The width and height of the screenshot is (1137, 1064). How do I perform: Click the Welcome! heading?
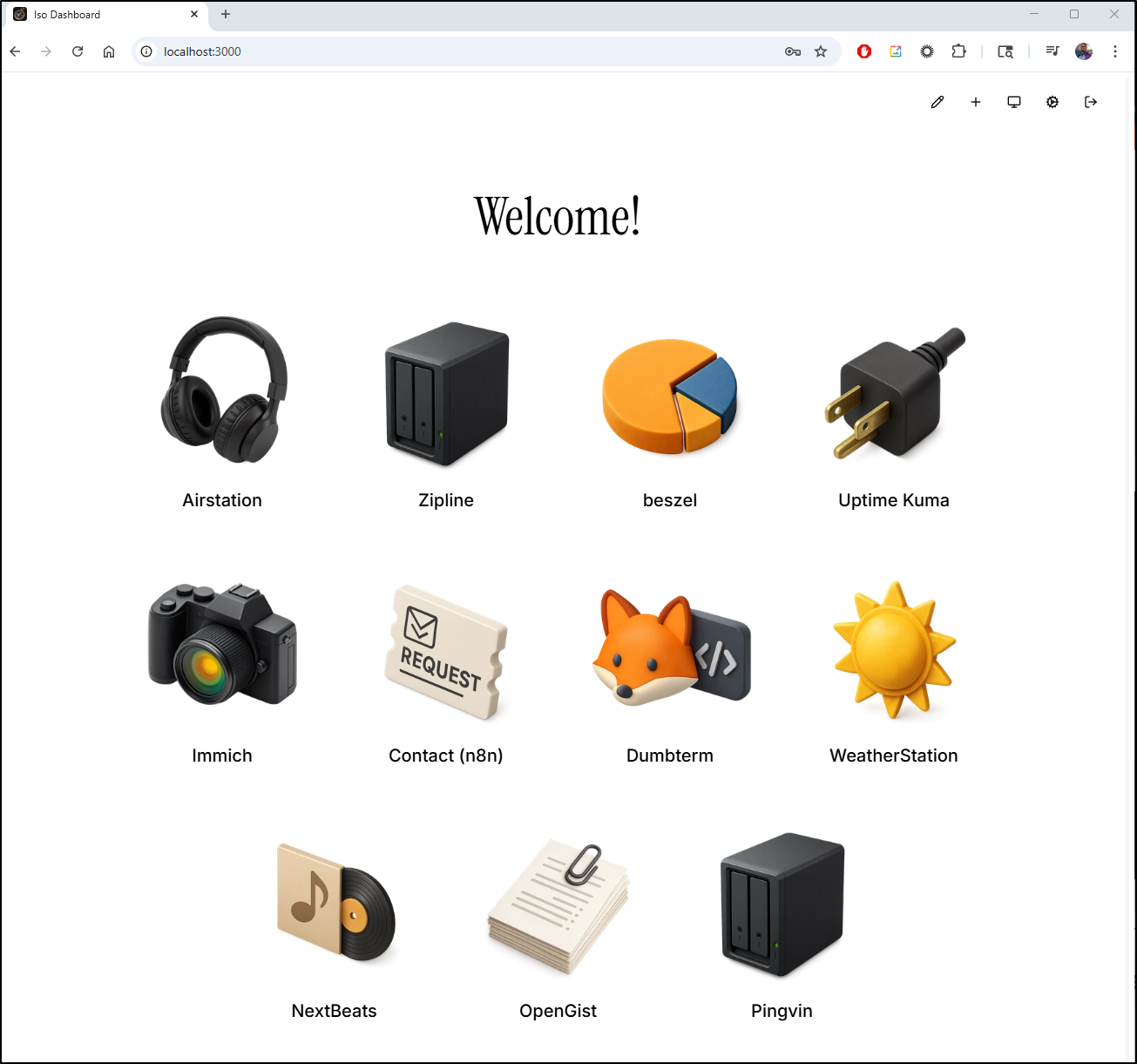(558, 215)
